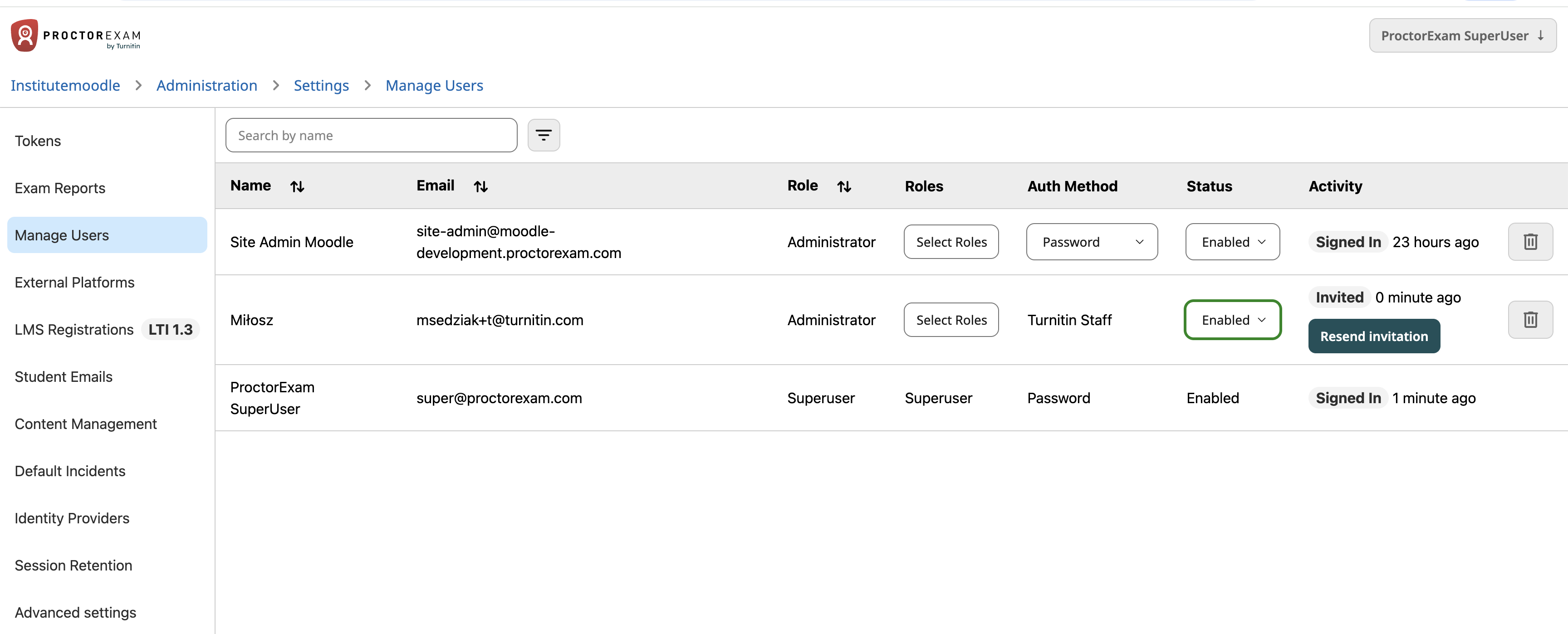Viewport: 1568px width, 634px height.
Task: Click the msedziak+t@turnitin.com email
Action: pos(500,320)
